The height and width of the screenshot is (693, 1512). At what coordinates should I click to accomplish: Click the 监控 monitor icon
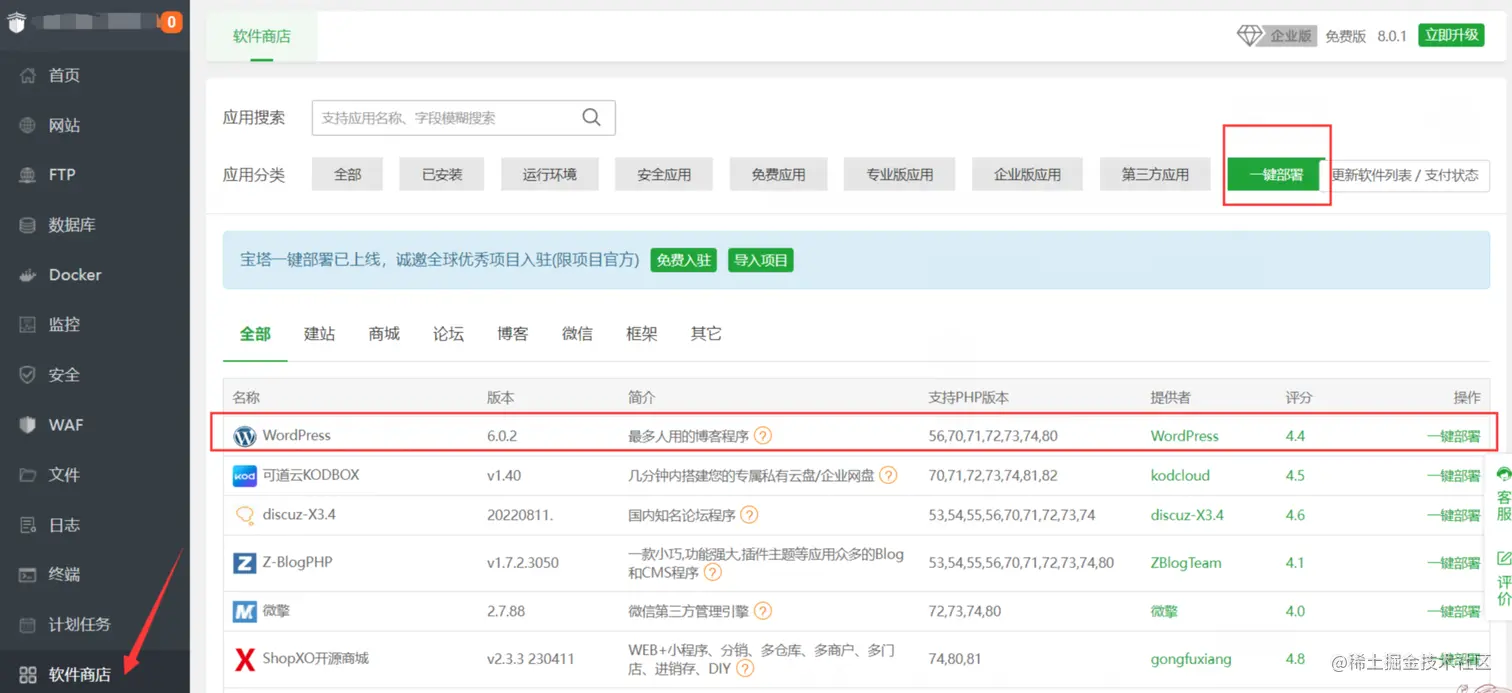(x=28, y=325)
